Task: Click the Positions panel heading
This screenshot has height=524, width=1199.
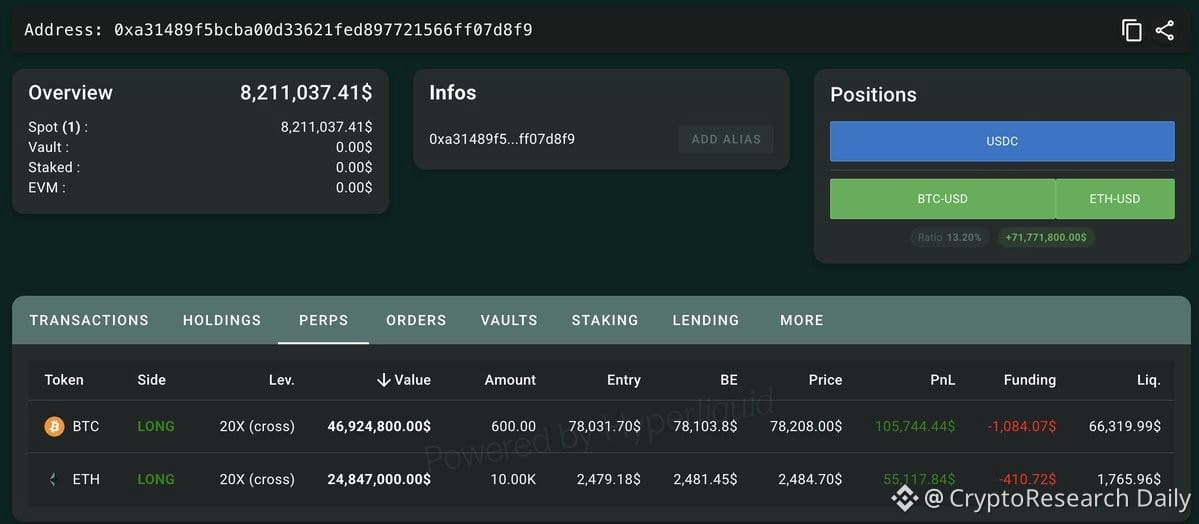Action: (873, 95)
